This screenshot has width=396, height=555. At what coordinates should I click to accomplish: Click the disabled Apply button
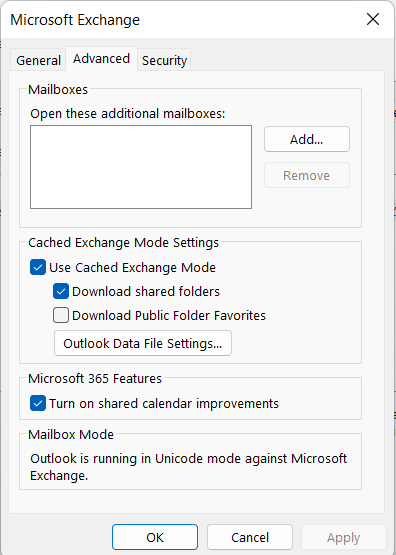344,537
